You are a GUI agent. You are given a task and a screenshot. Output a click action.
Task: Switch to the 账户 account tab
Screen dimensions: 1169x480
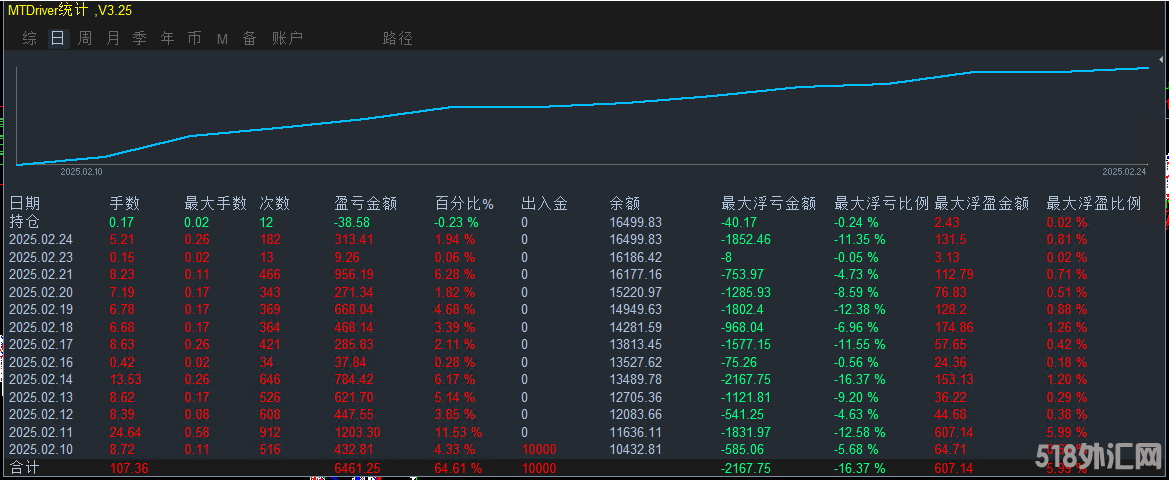[287, 39]
